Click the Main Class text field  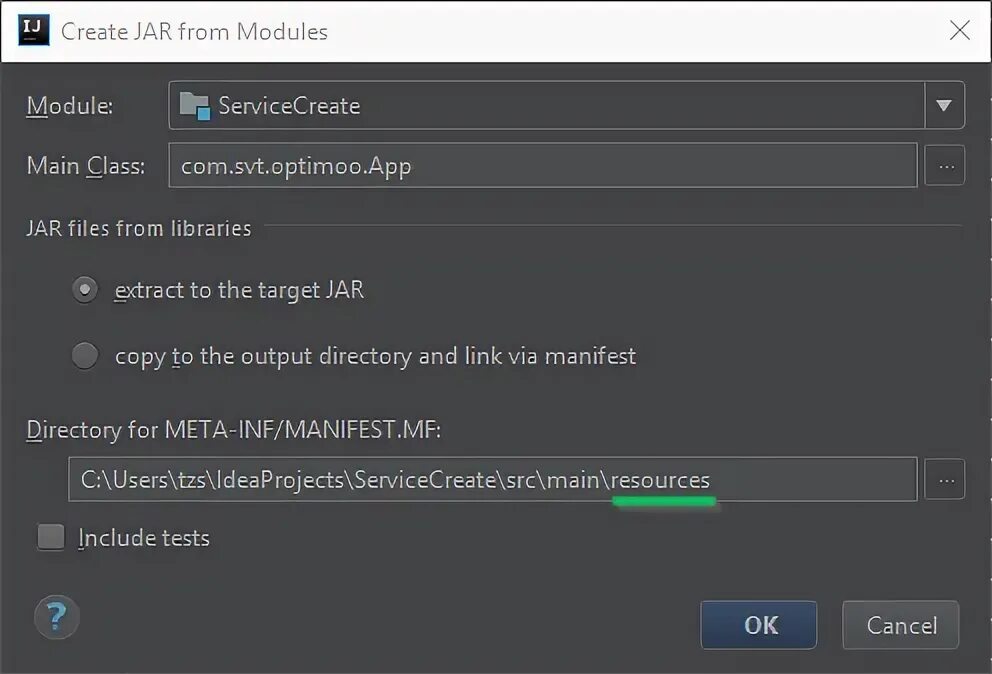tap(542, 166)
